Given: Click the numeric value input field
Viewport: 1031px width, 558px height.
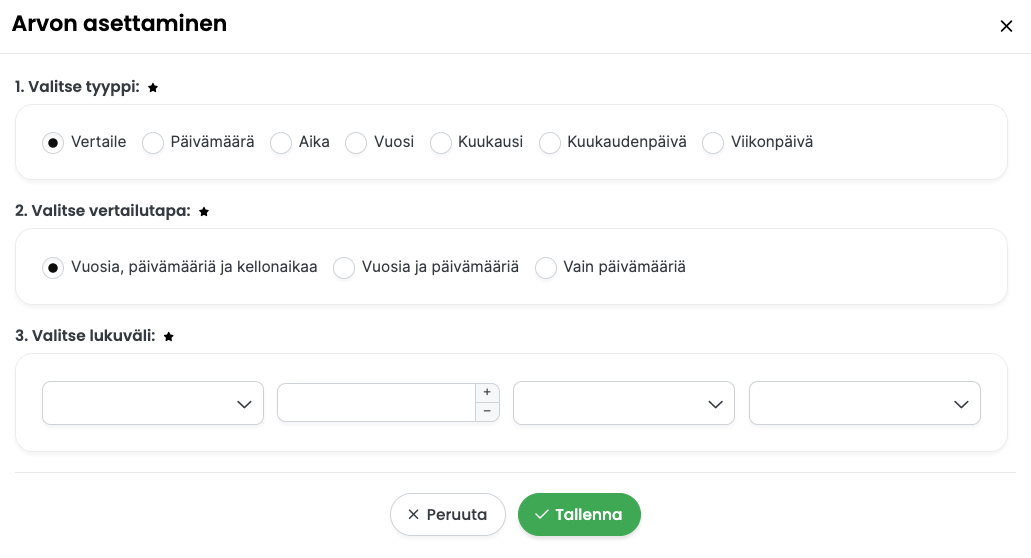Looking at the screenshot, I should coord(376,403).
